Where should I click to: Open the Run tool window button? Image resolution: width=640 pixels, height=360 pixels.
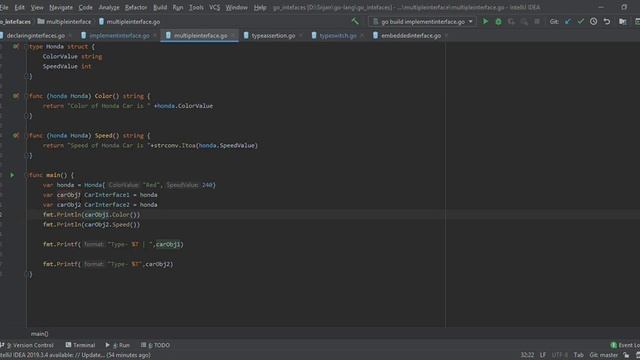coord(118,345)
